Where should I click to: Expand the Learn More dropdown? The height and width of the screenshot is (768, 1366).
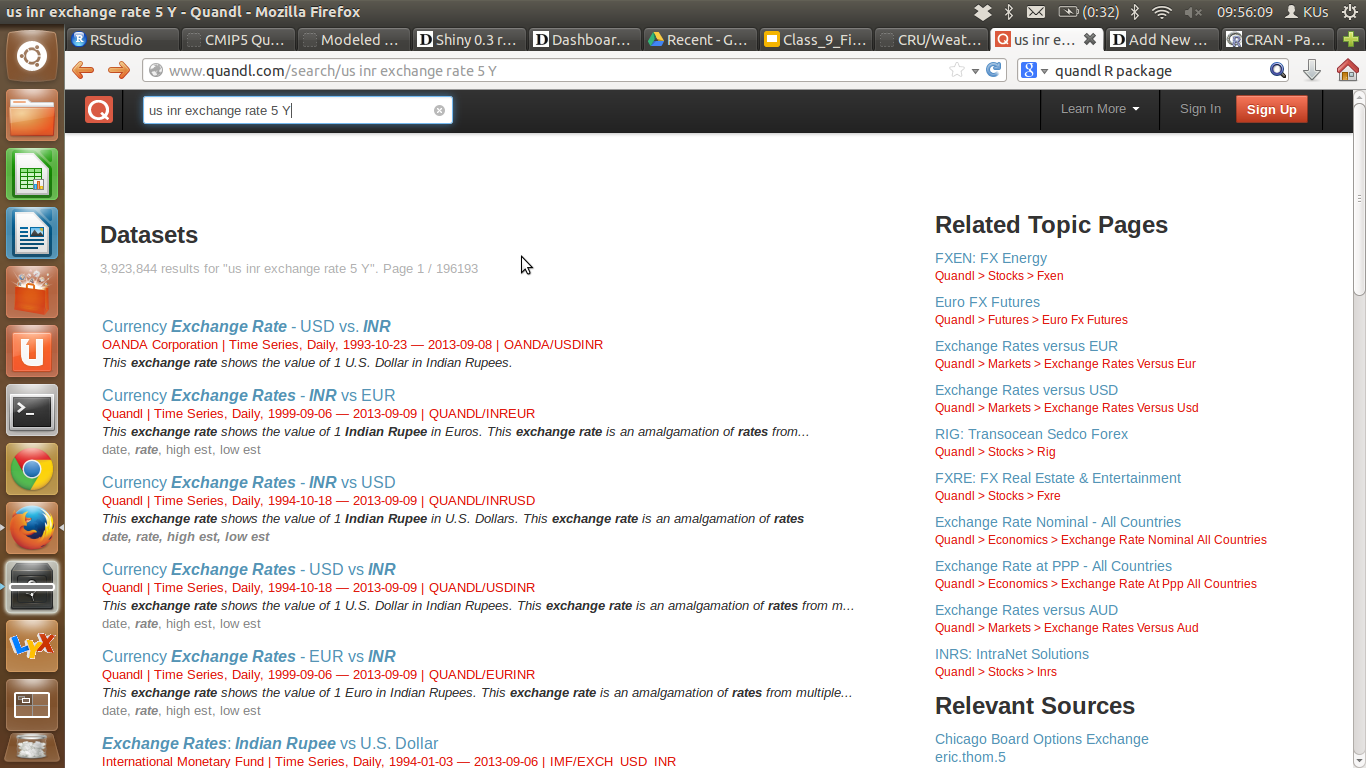pos(1100,109)
